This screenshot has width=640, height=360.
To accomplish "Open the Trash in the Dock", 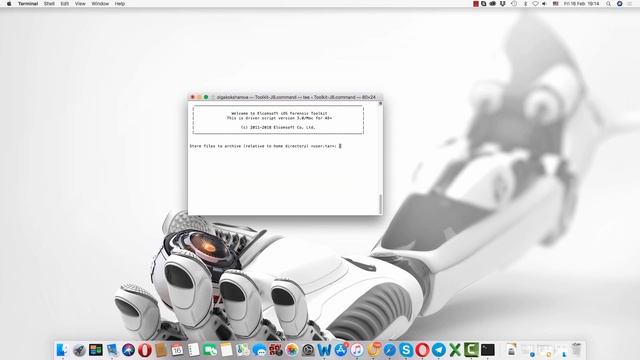I will (576, 350).
